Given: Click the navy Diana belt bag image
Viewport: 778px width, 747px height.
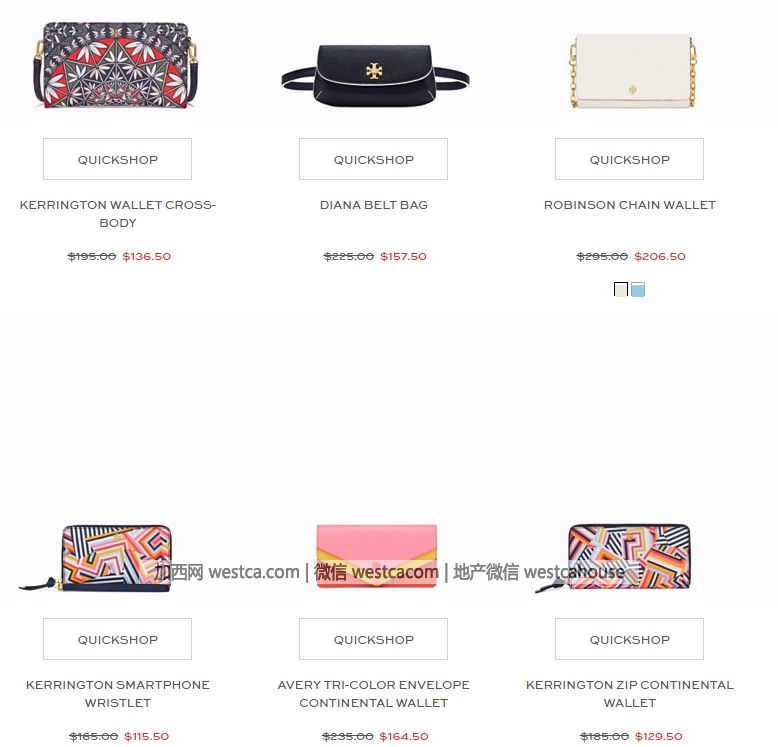Looking at the screenshot, I should pos(375,76).
